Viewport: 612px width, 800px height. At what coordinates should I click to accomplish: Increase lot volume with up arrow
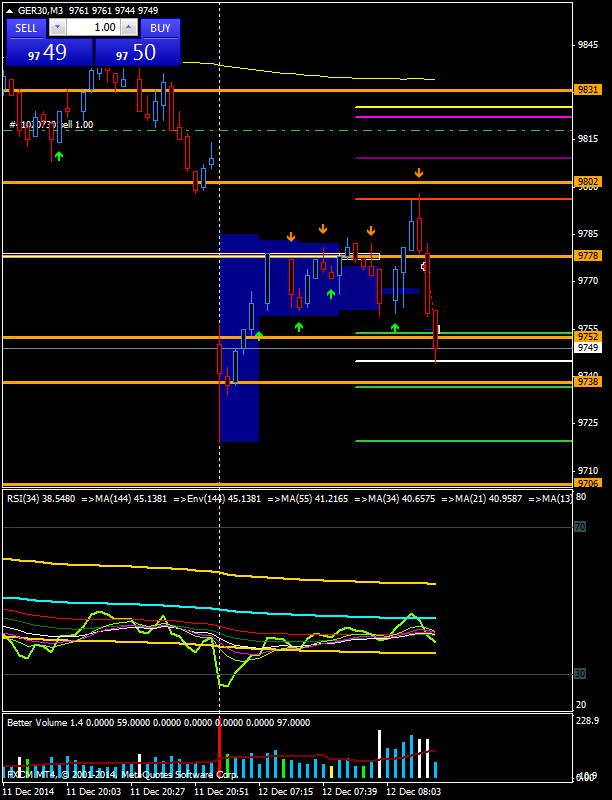[x=129, y=28]
